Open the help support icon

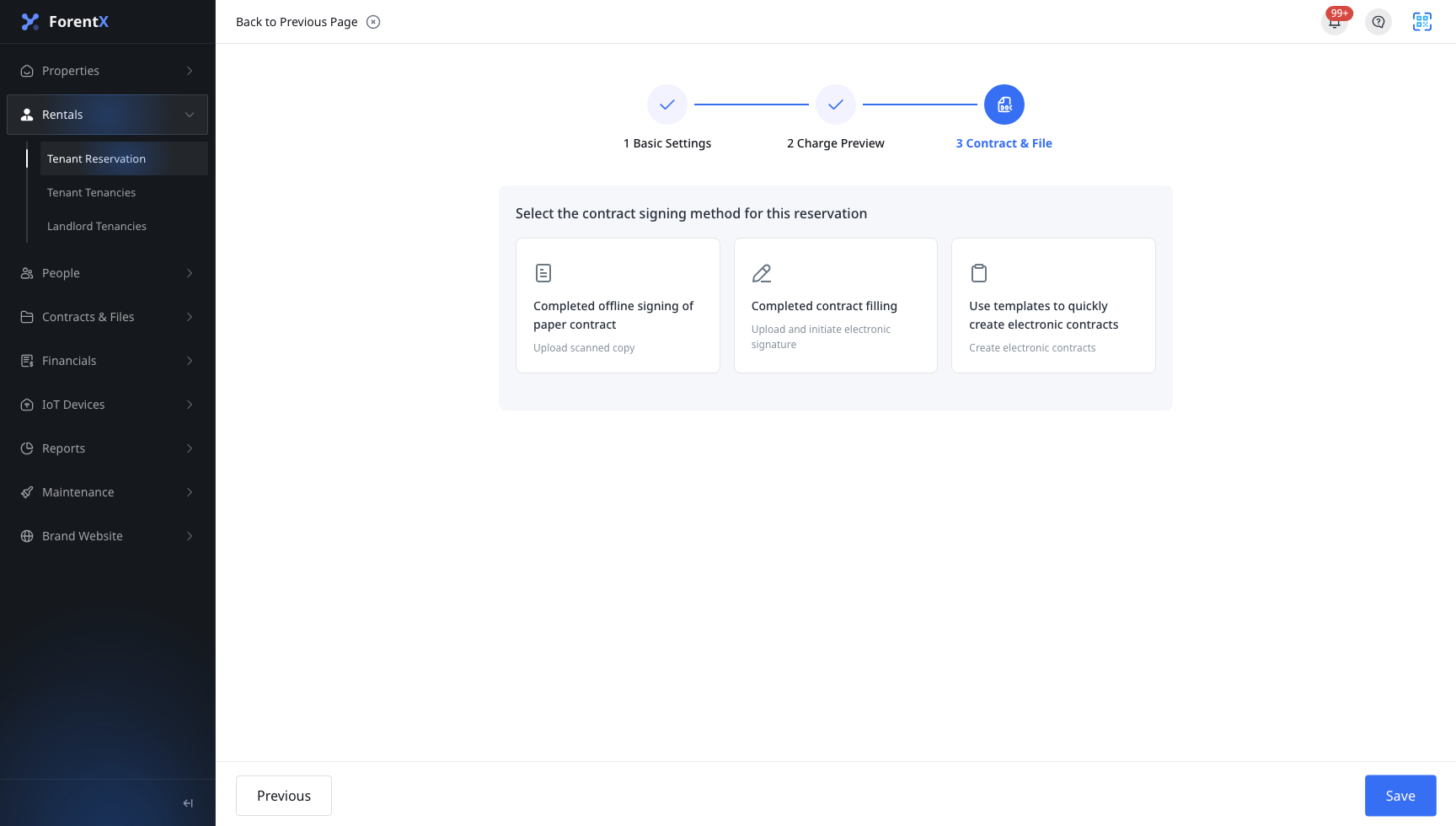click(x=1378, y=22)
